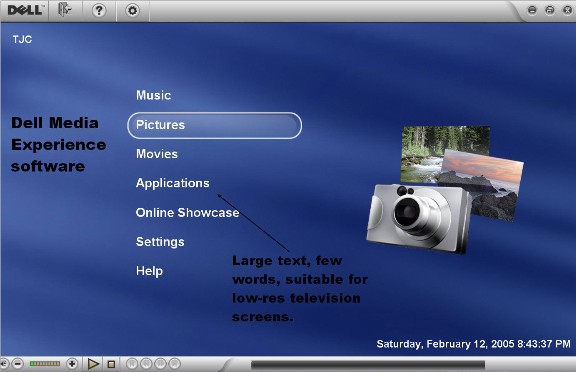Select Help from the main menu
Screen dimensions: 576x372
[149, 271]
